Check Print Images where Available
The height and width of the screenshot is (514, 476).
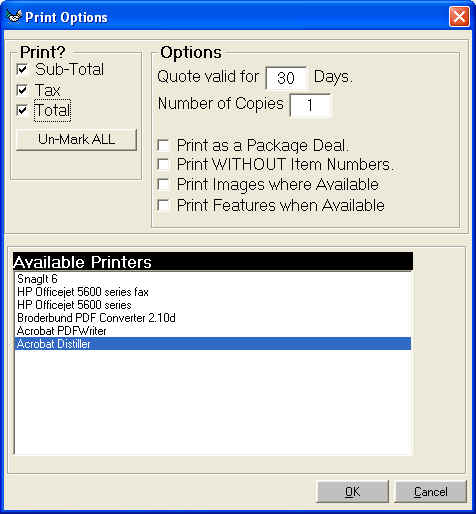coord(163,184)
